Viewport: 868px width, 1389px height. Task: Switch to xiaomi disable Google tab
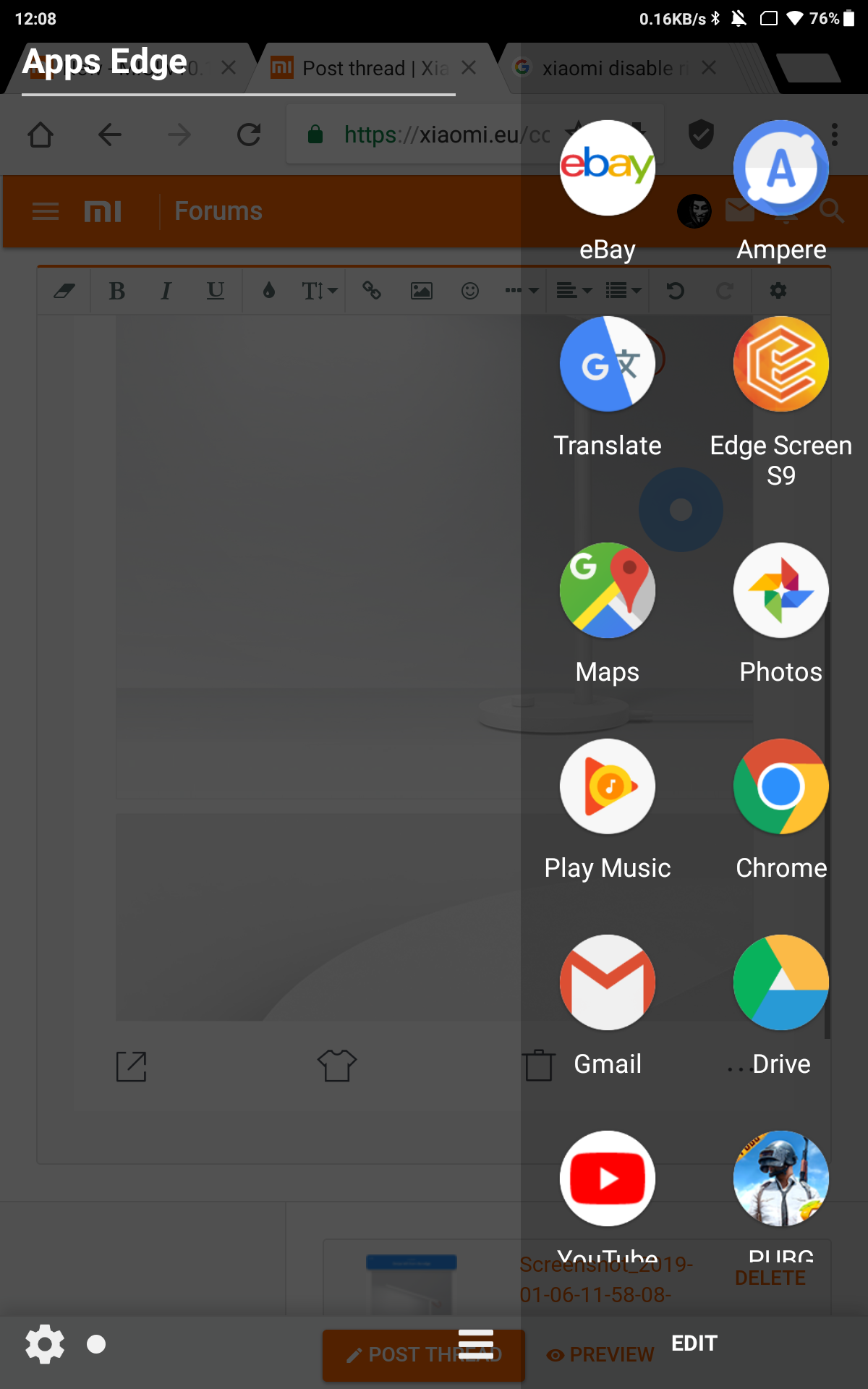tap(615, 68)
